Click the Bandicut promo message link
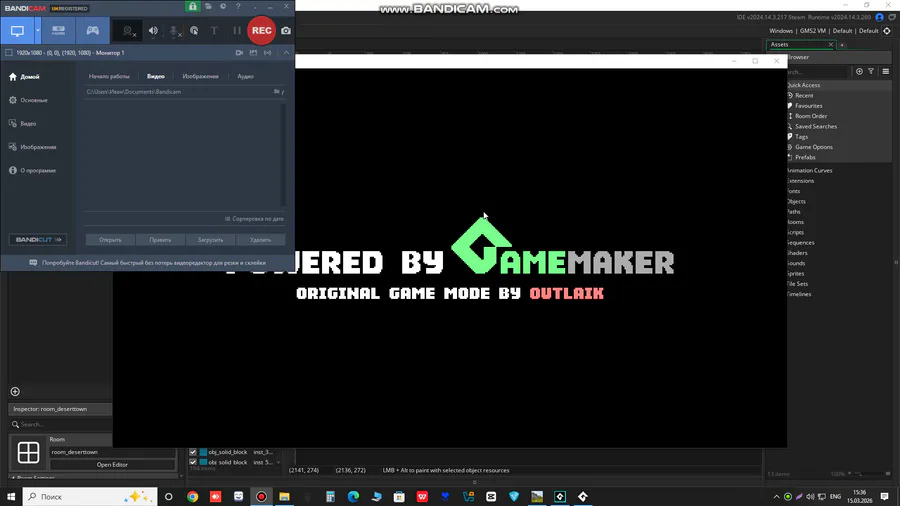This screenshot has height=506, width=900. (x=154, y=263)
